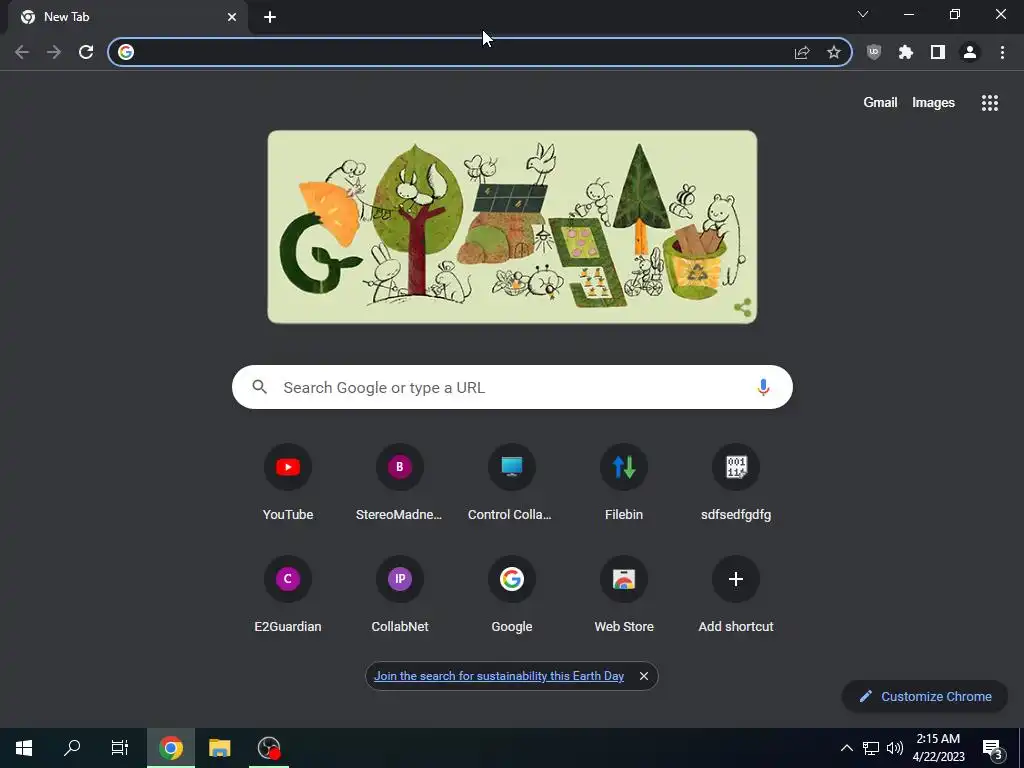Open the uBlock Origin extension icon
The height and width of the screenshot is (768, 1024).
pos(874,52)
